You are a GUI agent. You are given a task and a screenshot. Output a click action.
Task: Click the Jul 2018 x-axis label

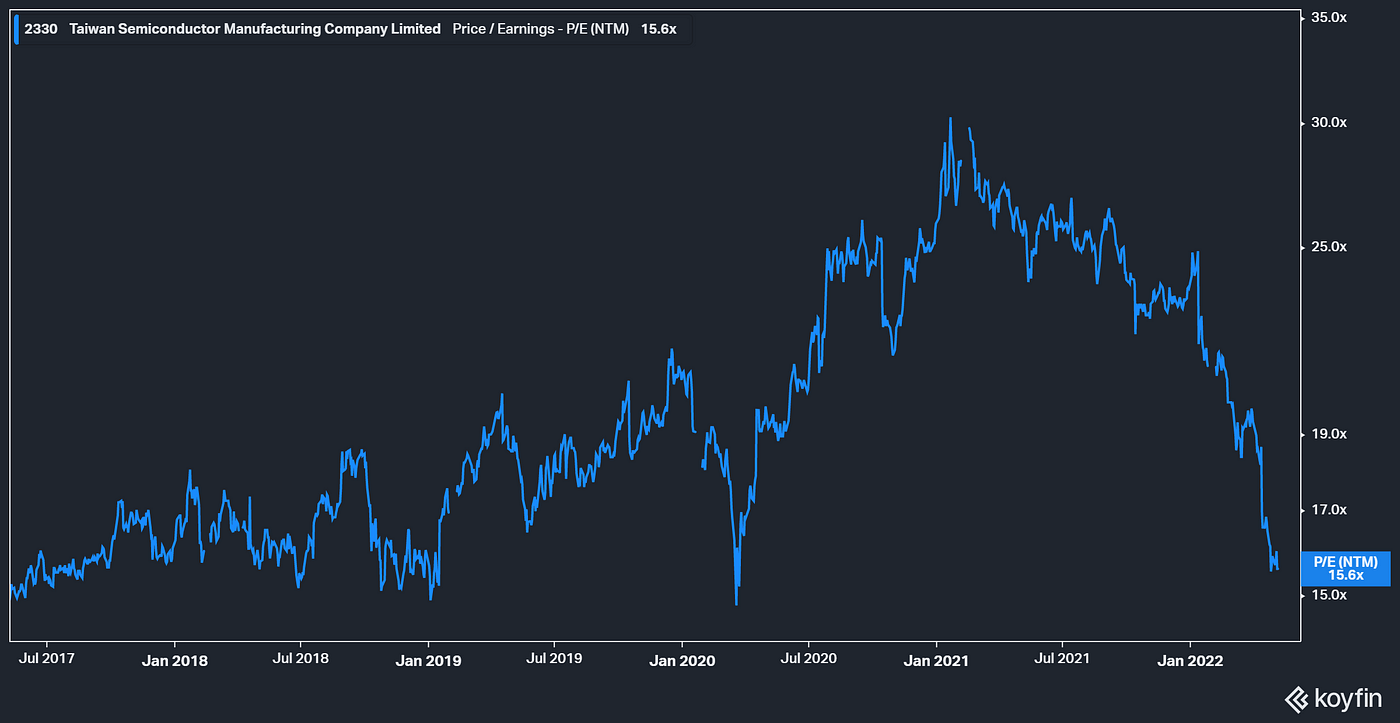coord(301,659)
